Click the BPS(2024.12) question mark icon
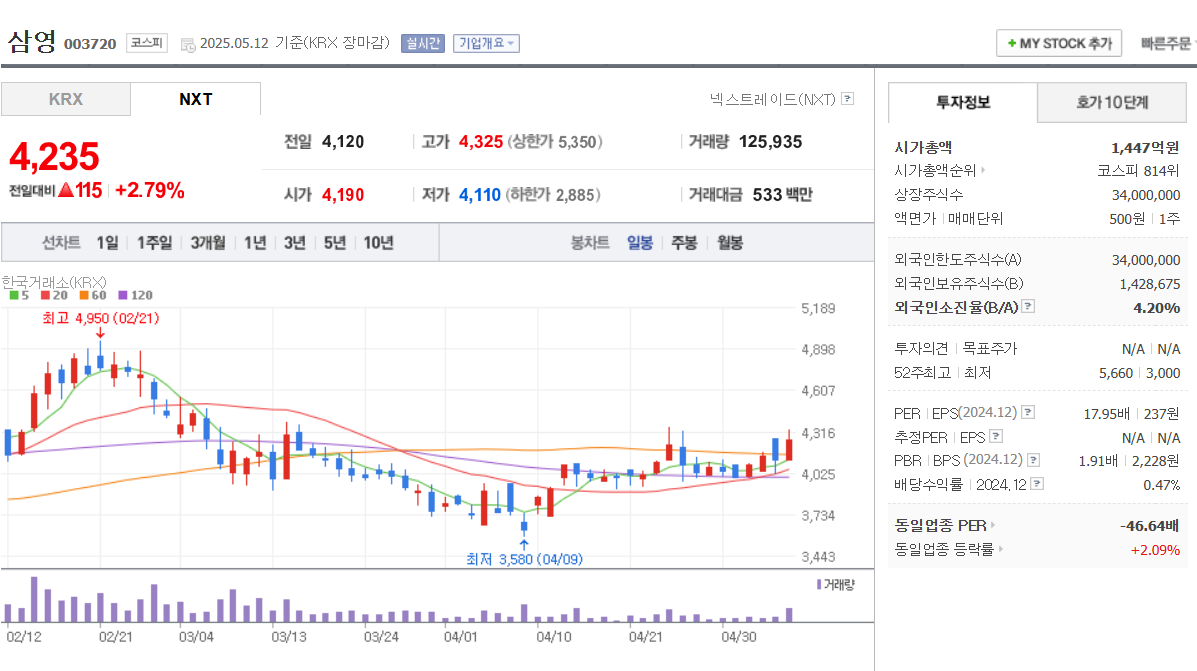Viewport: 1197px width, 671px height. [x=1034, y=460]
